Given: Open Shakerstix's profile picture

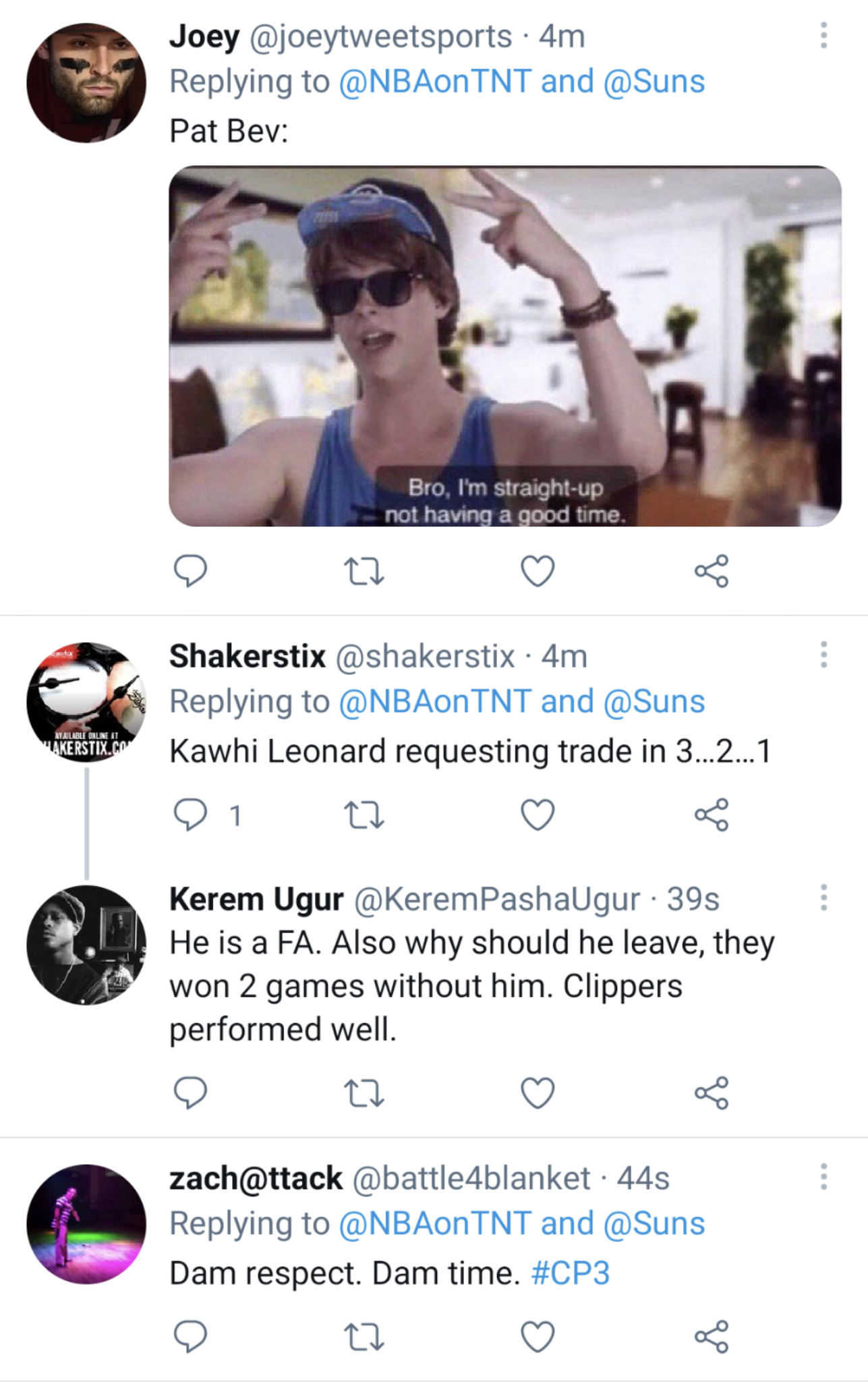Looking at the screenshot, I should pos(86,702).
